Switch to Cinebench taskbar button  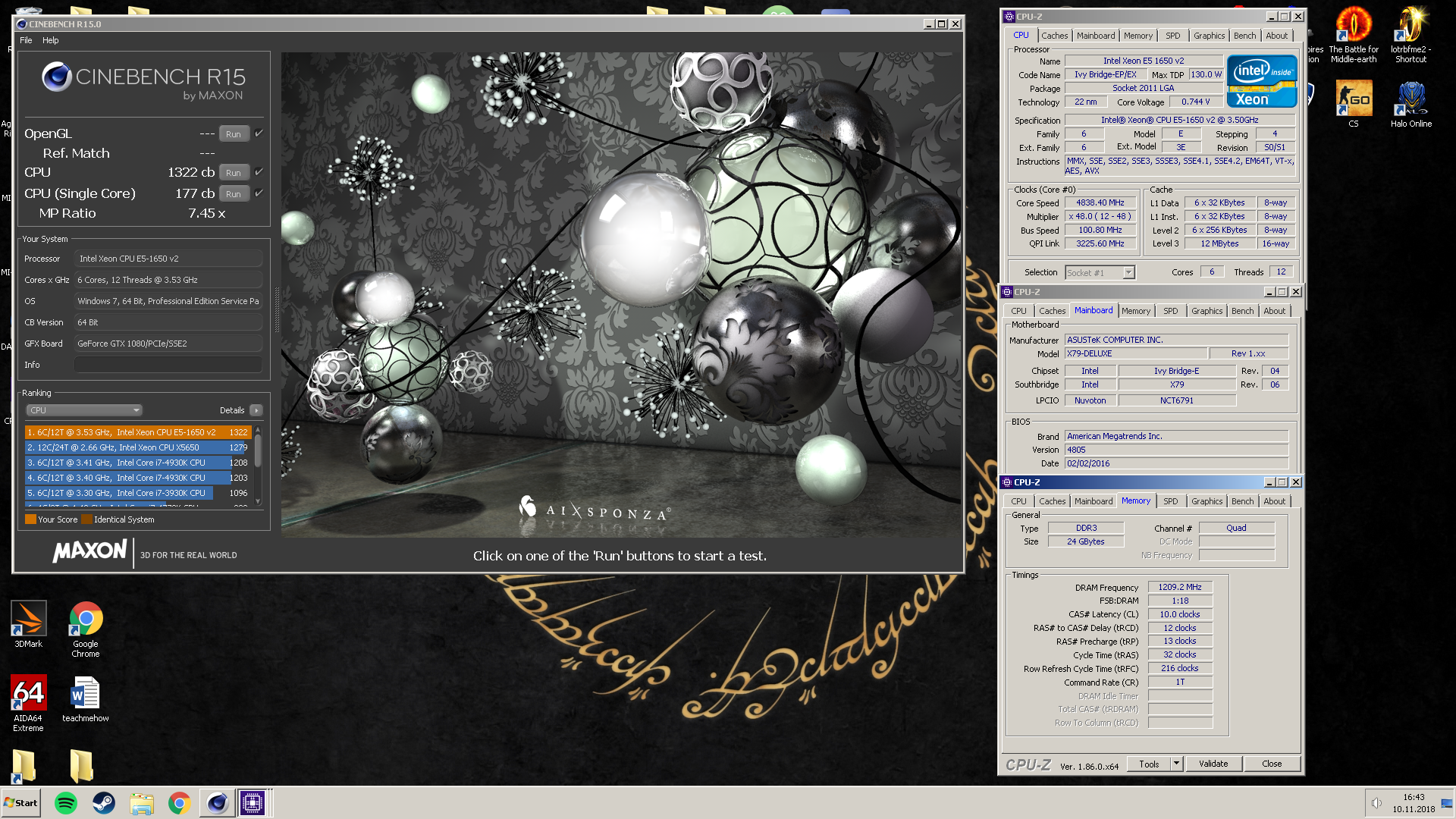point(217,802)
